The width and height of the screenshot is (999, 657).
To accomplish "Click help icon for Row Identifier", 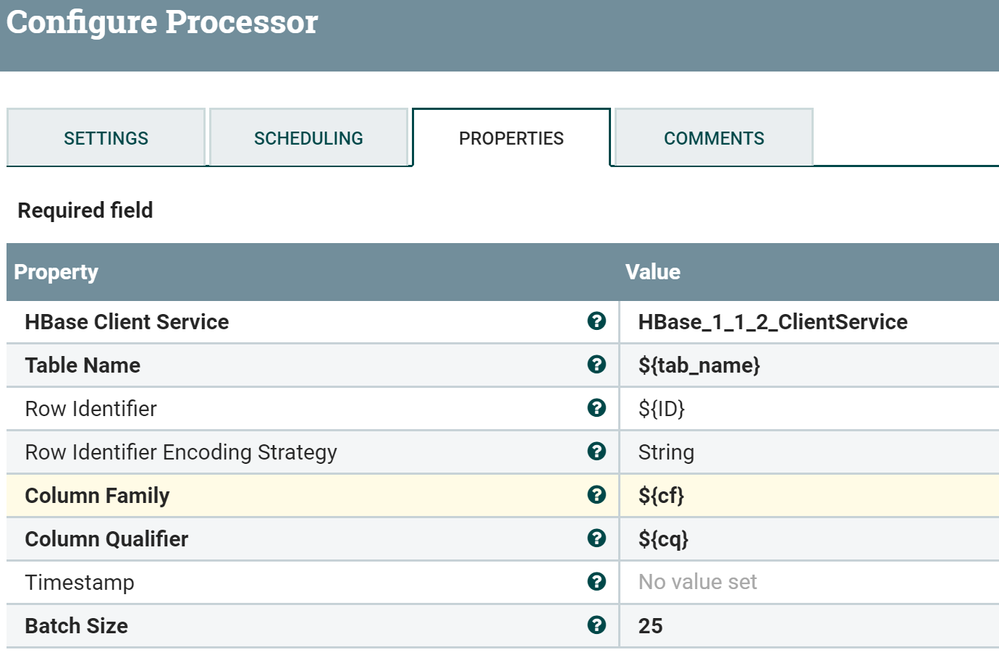I will coord(597,408).
